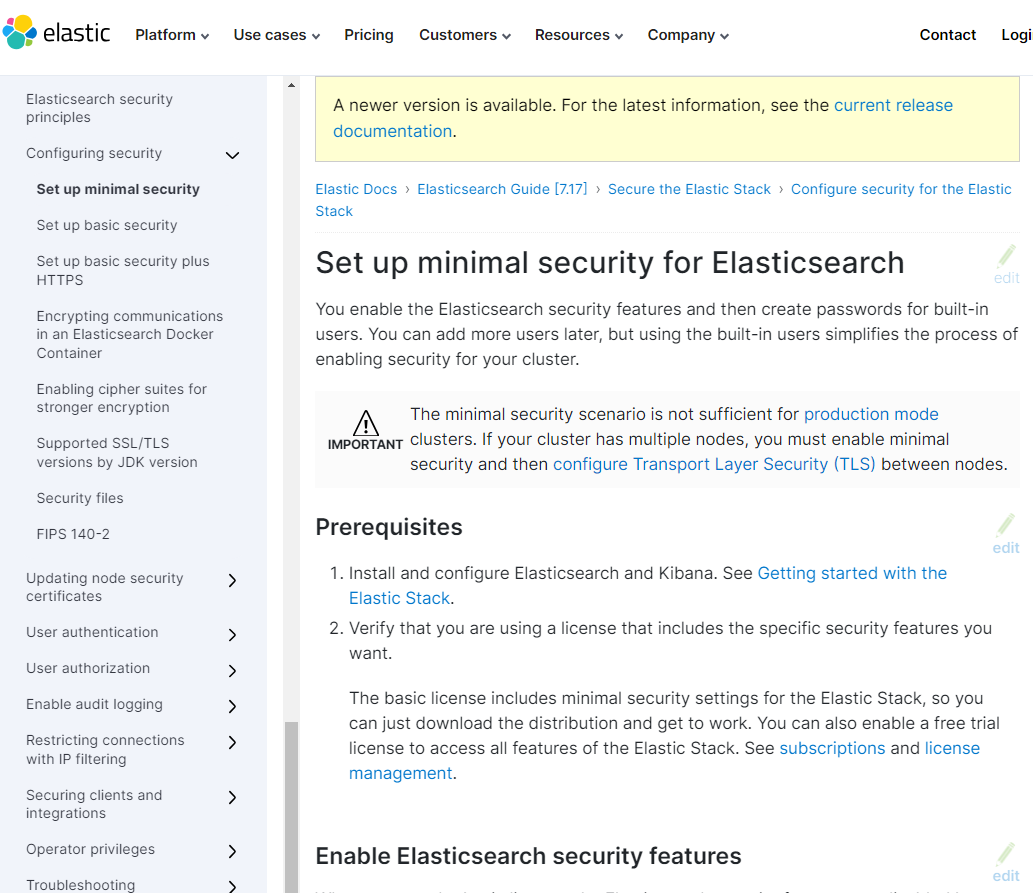Open the Resources dropdown menu

(x=578, y=35)
